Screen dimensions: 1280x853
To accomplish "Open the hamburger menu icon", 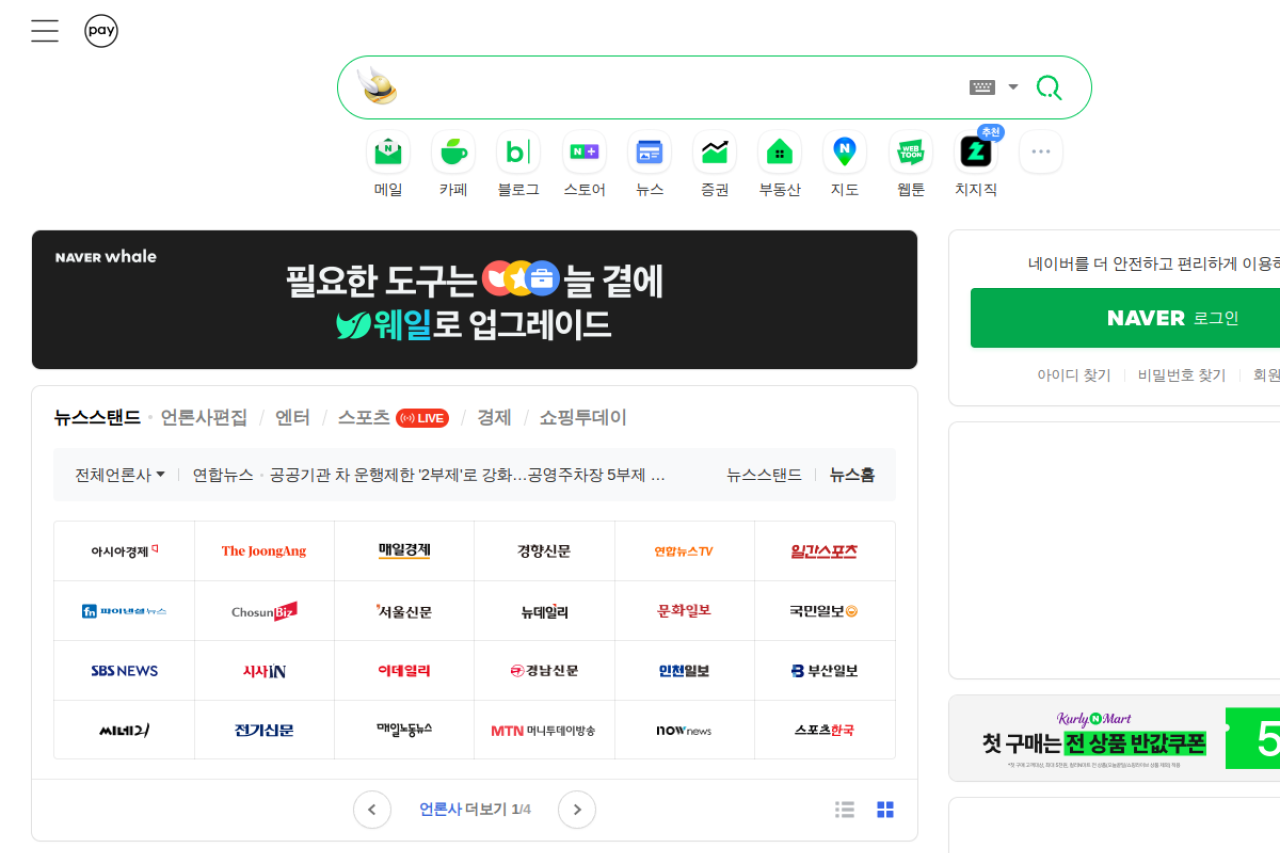I will coord(45,31).
